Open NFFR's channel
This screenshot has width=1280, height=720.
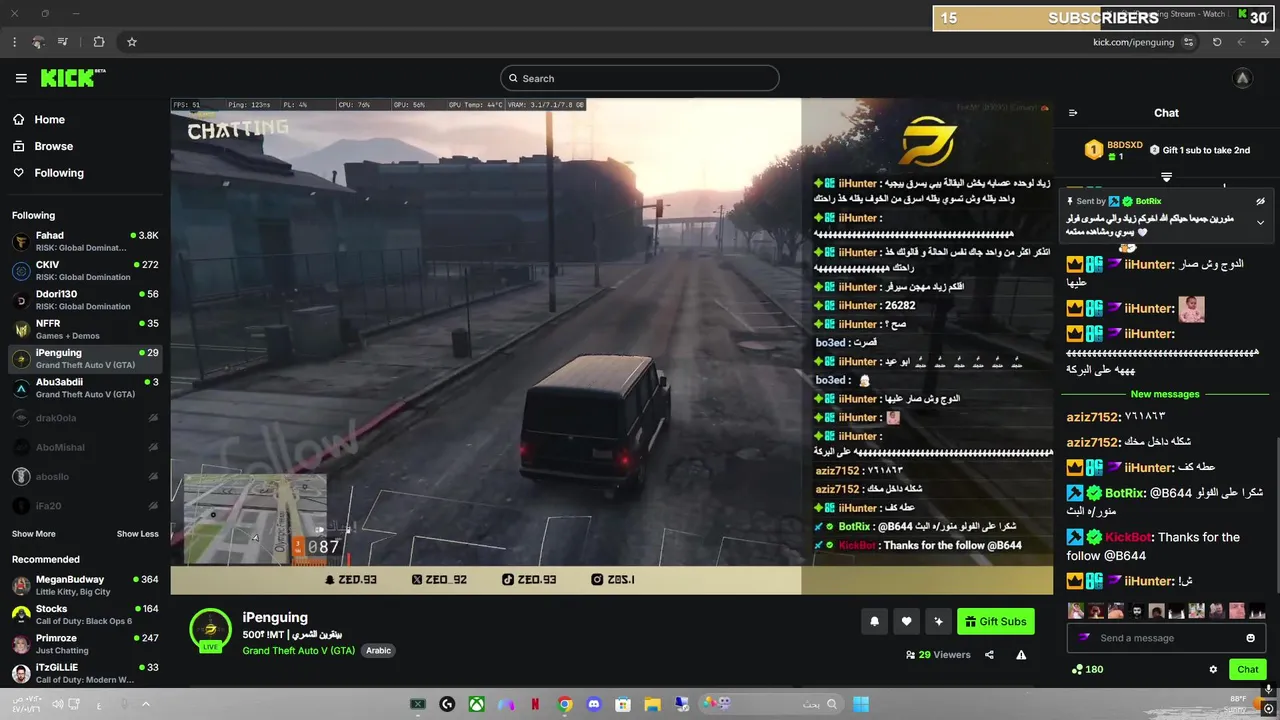[x=85, y=329]
